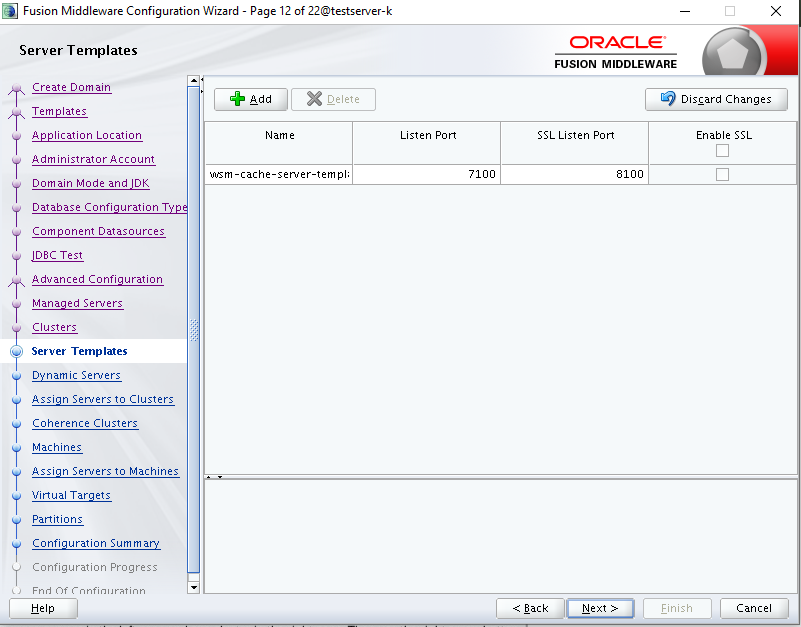The width and height of the screenshot is (801, 627).
Task: Click the Create Domain step node icon
Action: point(16,89)
